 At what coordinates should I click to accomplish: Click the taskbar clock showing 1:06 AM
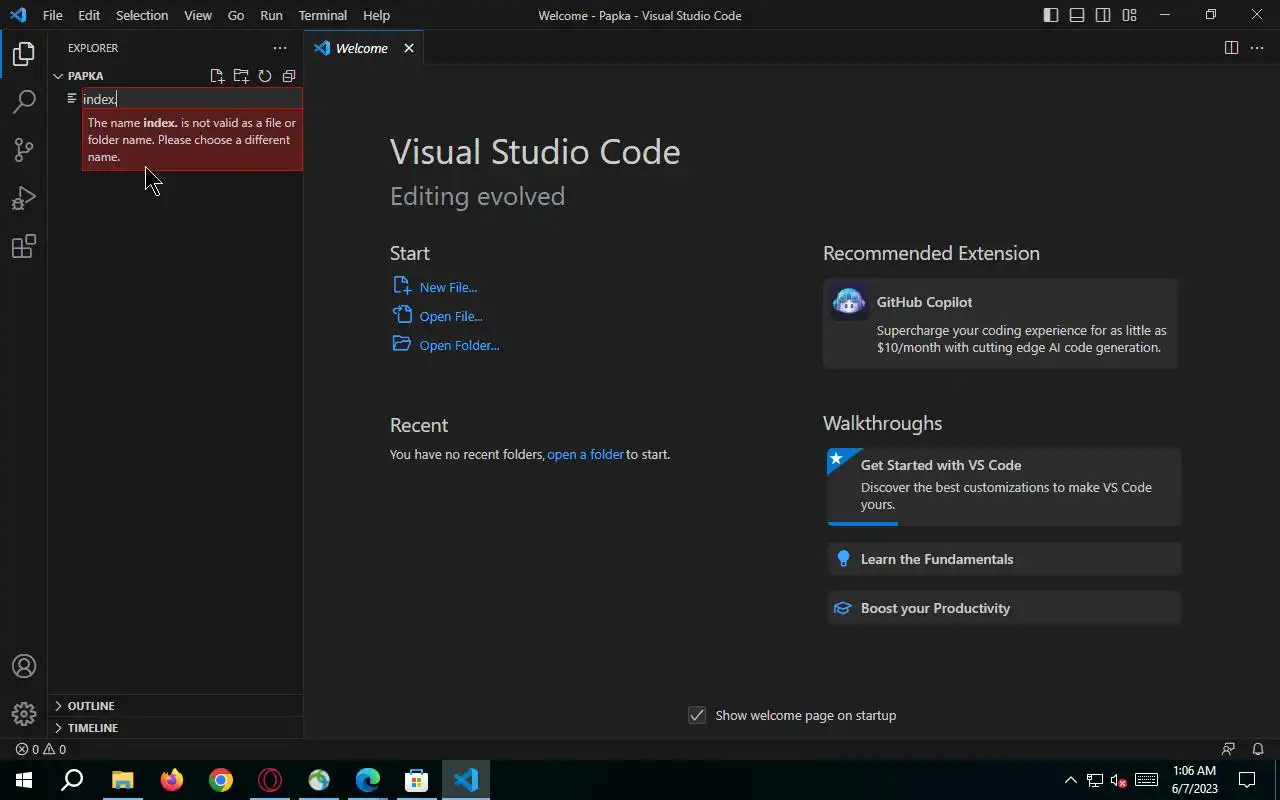[x=1194, y=780]
